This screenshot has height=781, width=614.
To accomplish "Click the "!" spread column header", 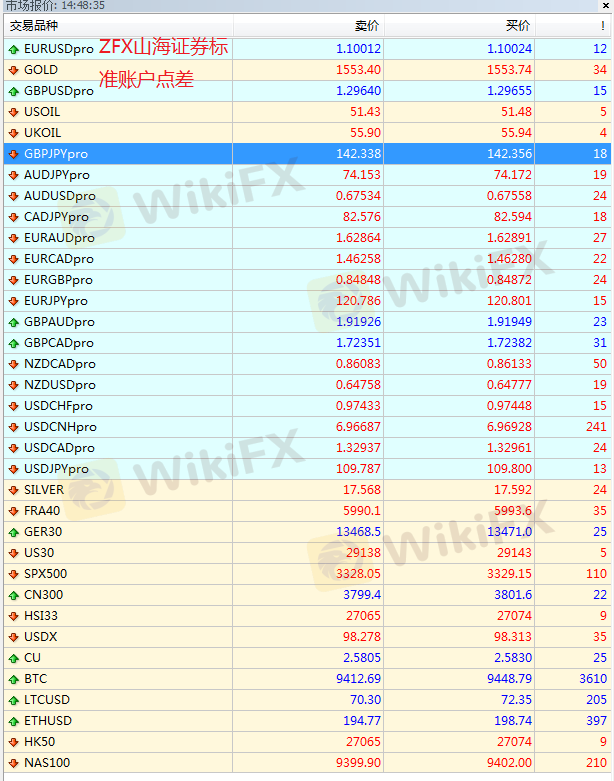I will point(601,26).
